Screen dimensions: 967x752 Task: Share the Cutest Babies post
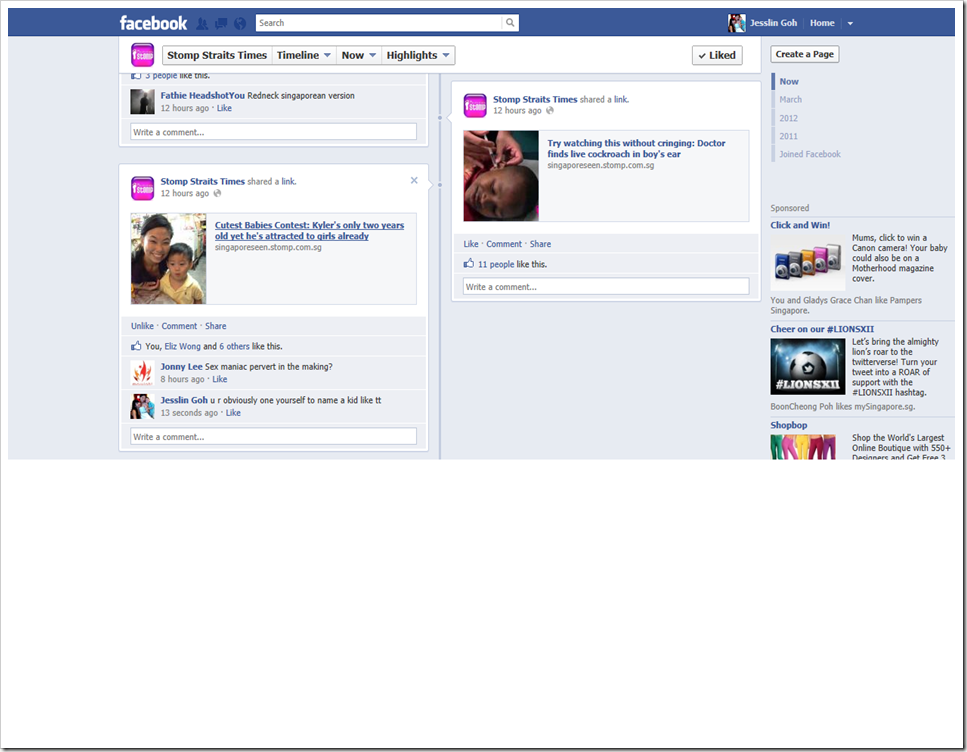(x=215, y=326)
